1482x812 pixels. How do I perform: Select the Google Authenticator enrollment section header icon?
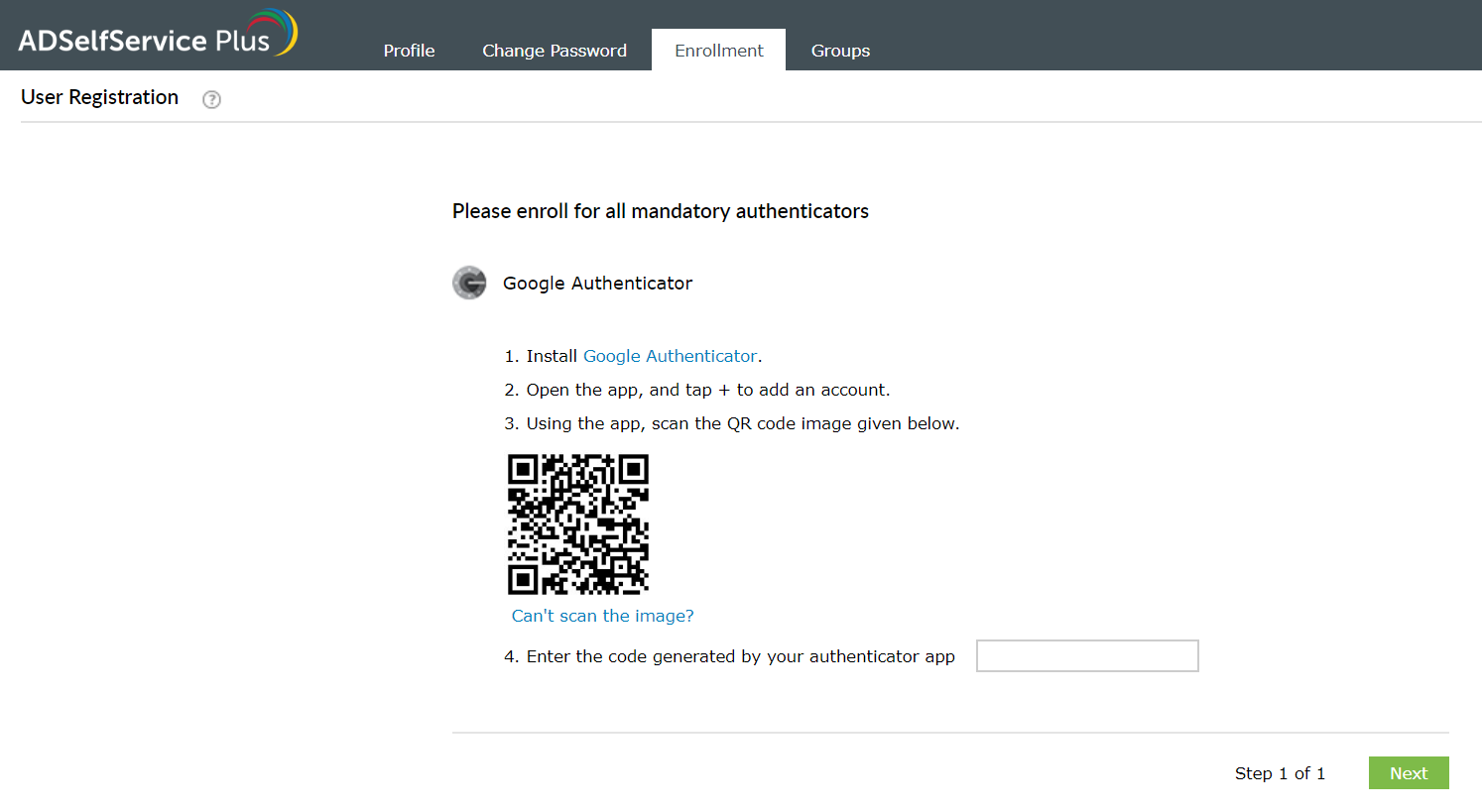(469, 283)
